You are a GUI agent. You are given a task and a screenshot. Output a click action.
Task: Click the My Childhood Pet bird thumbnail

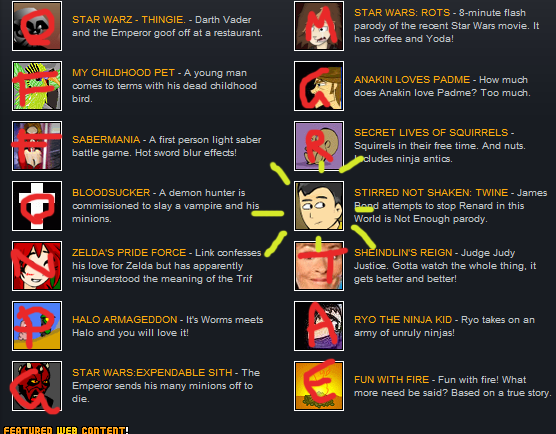(x=37, y=86)
